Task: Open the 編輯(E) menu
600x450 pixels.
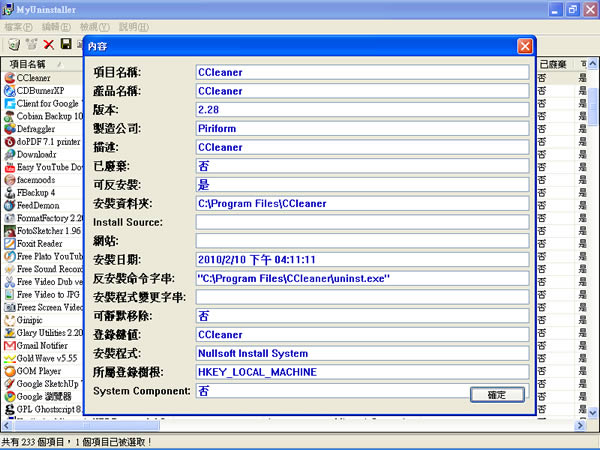Action: (56, 27)
